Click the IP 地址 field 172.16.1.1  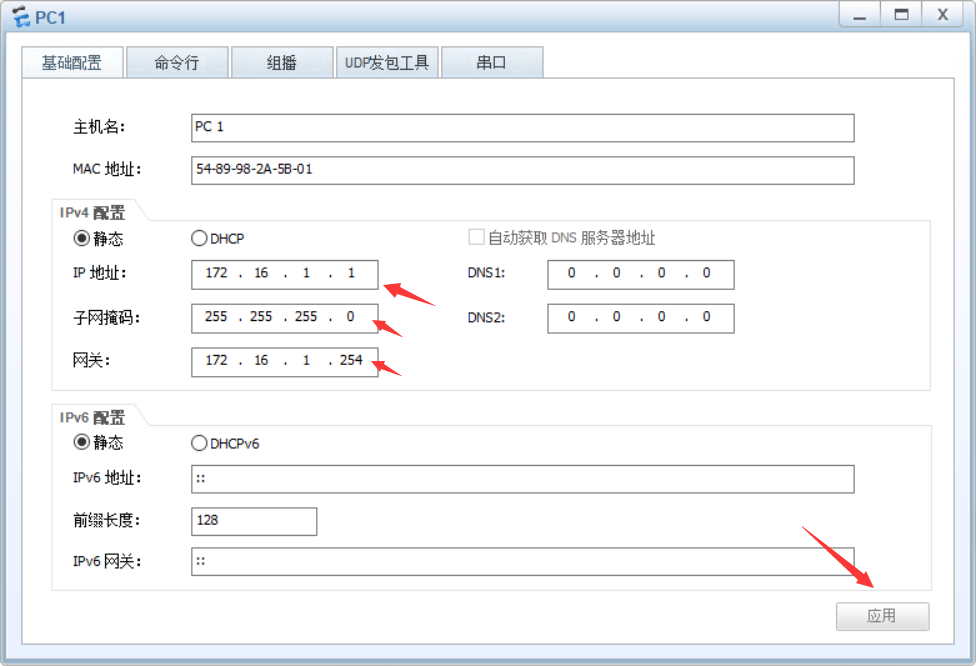pyautogui.click(x=284, y=274)
